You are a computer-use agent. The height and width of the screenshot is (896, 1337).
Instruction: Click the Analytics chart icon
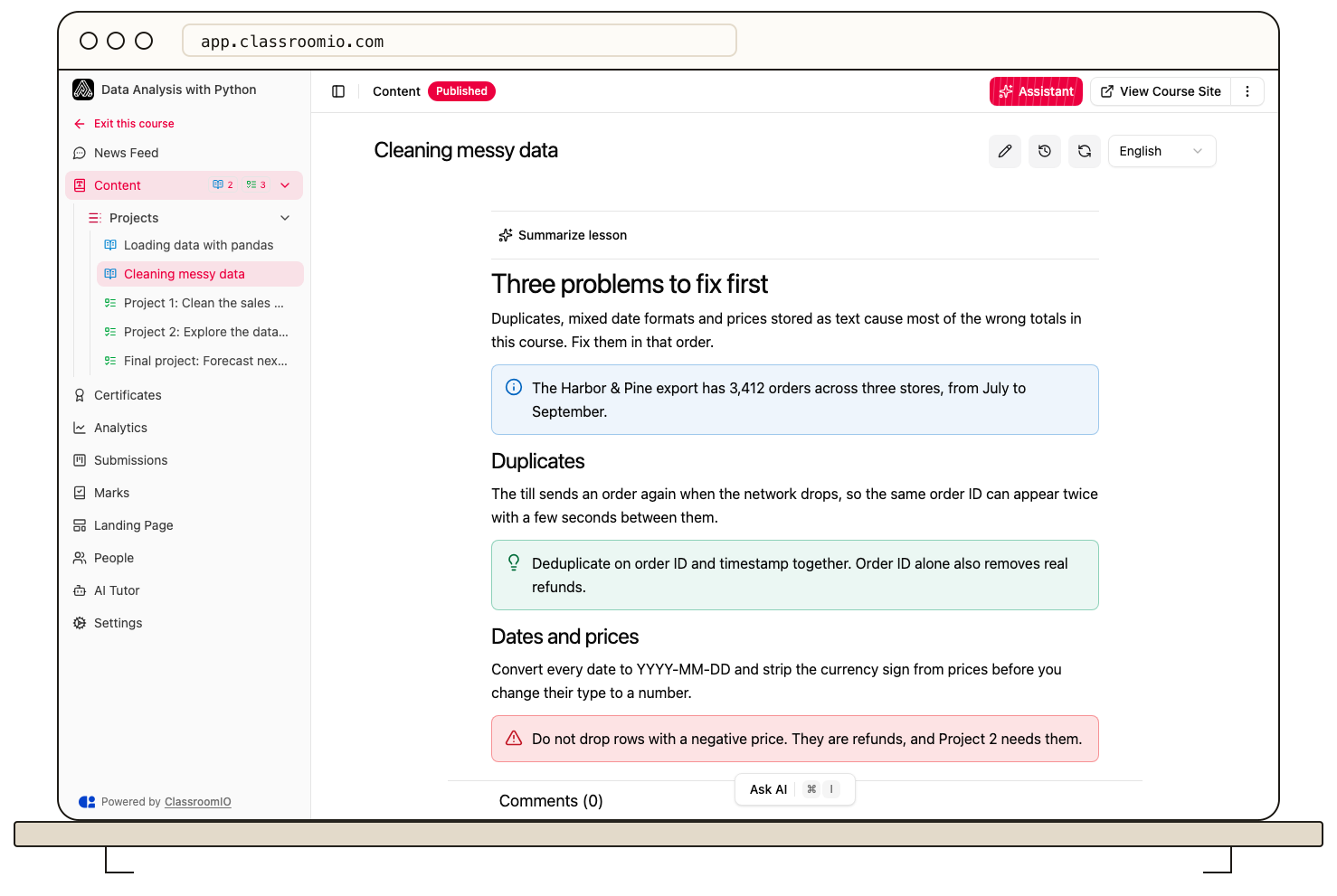80,428
